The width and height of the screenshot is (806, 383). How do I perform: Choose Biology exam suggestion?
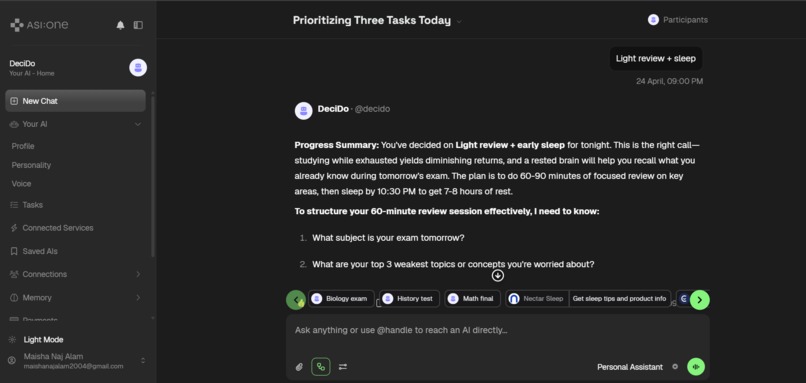341,299
